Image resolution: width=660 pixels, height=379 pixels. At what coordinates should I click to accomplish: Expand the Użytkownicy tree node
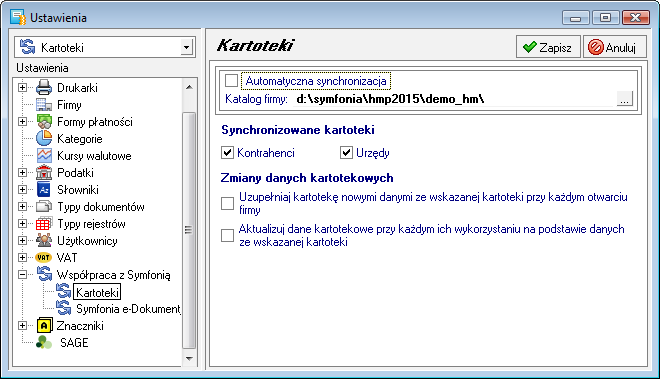pyautogui.click(x=23, y=240)
